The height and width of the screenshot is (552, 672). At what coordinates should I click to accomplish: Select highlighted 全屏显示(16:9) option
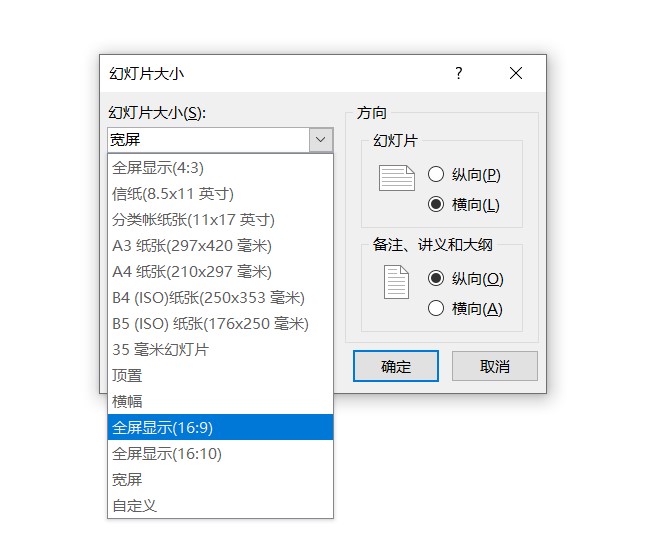(220, 427)
